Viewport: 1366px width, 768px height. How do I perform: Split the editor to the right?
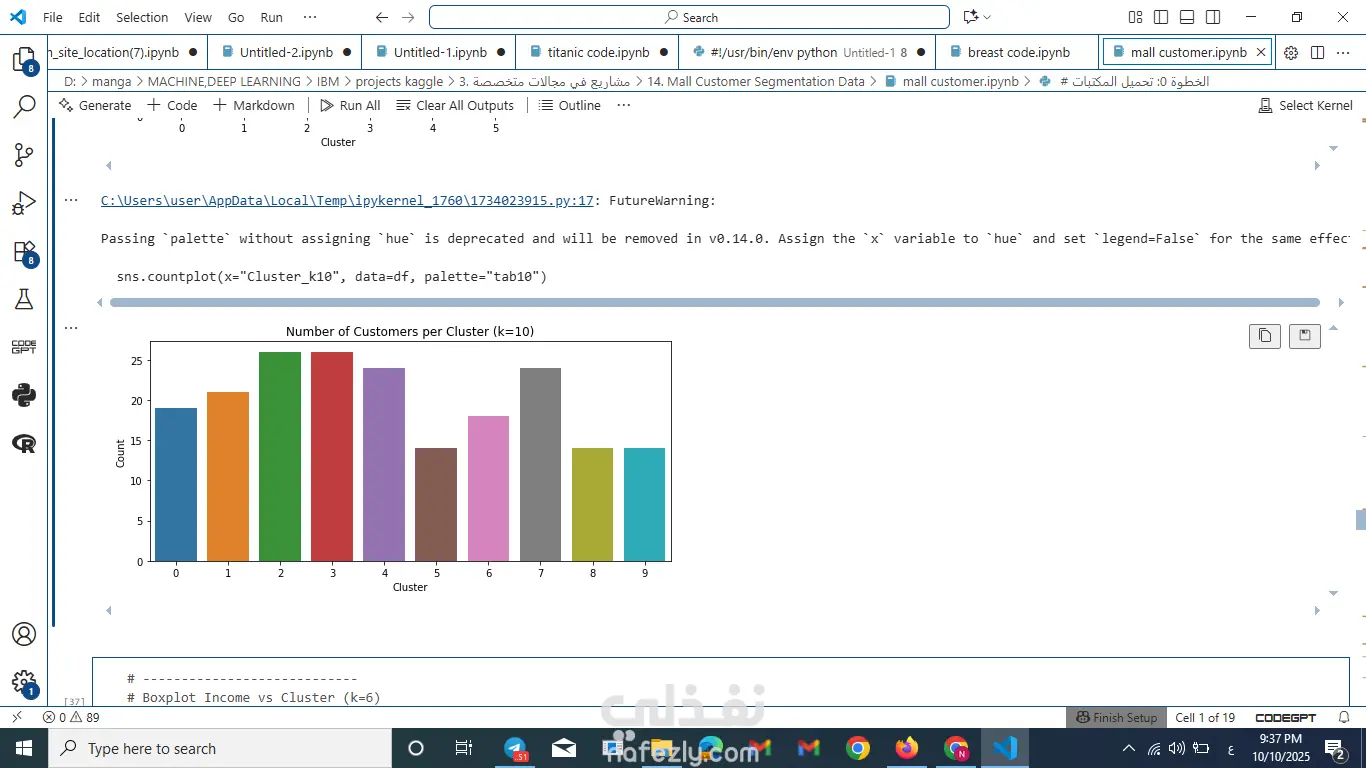1317,52
